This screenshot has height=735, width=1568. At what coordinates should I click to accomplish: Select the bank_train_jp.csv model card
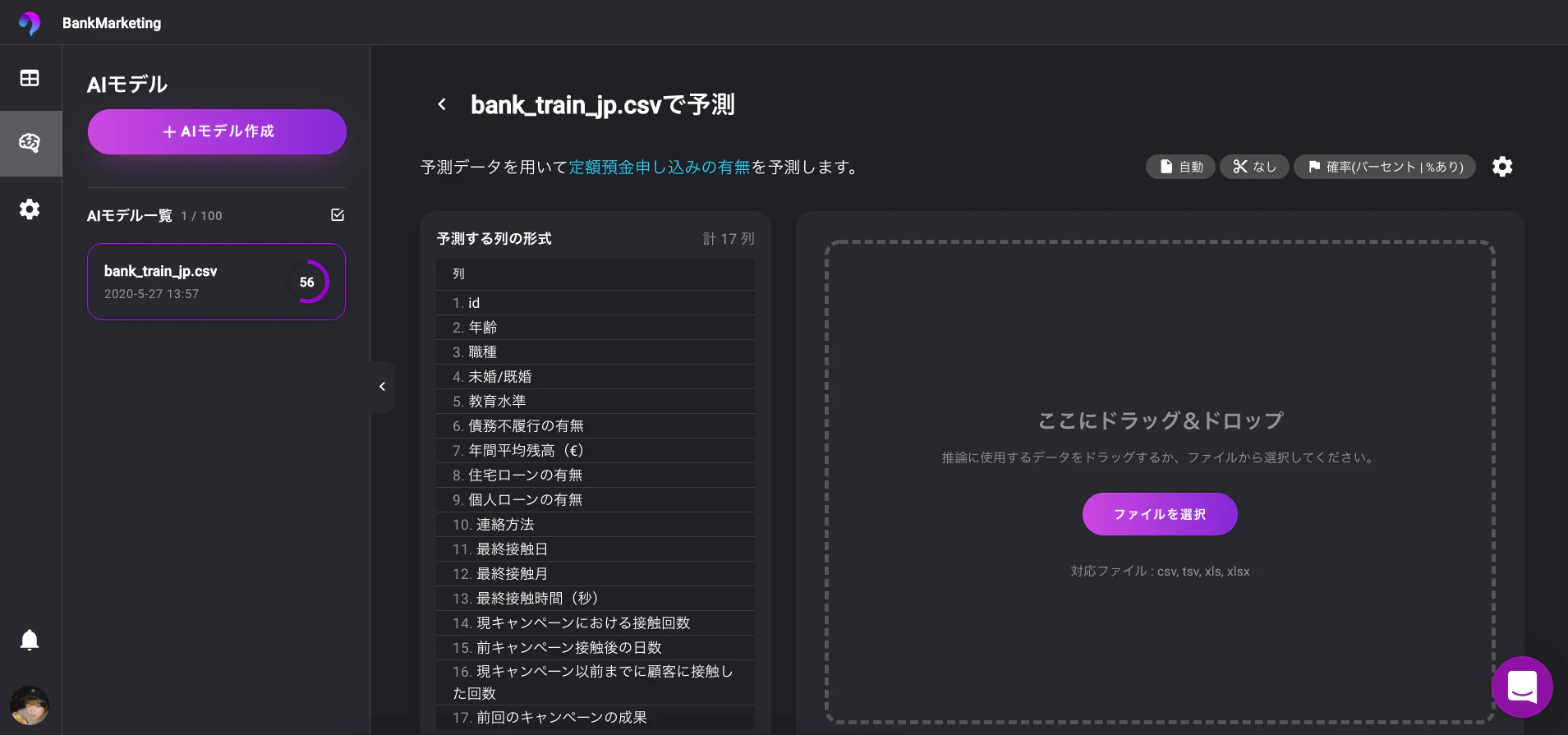(x=217, y=282)
